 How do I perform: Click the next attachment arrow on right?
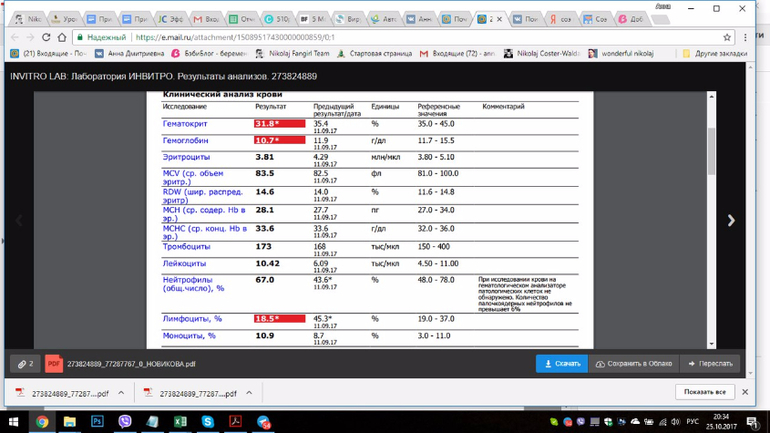pos(731,220)
